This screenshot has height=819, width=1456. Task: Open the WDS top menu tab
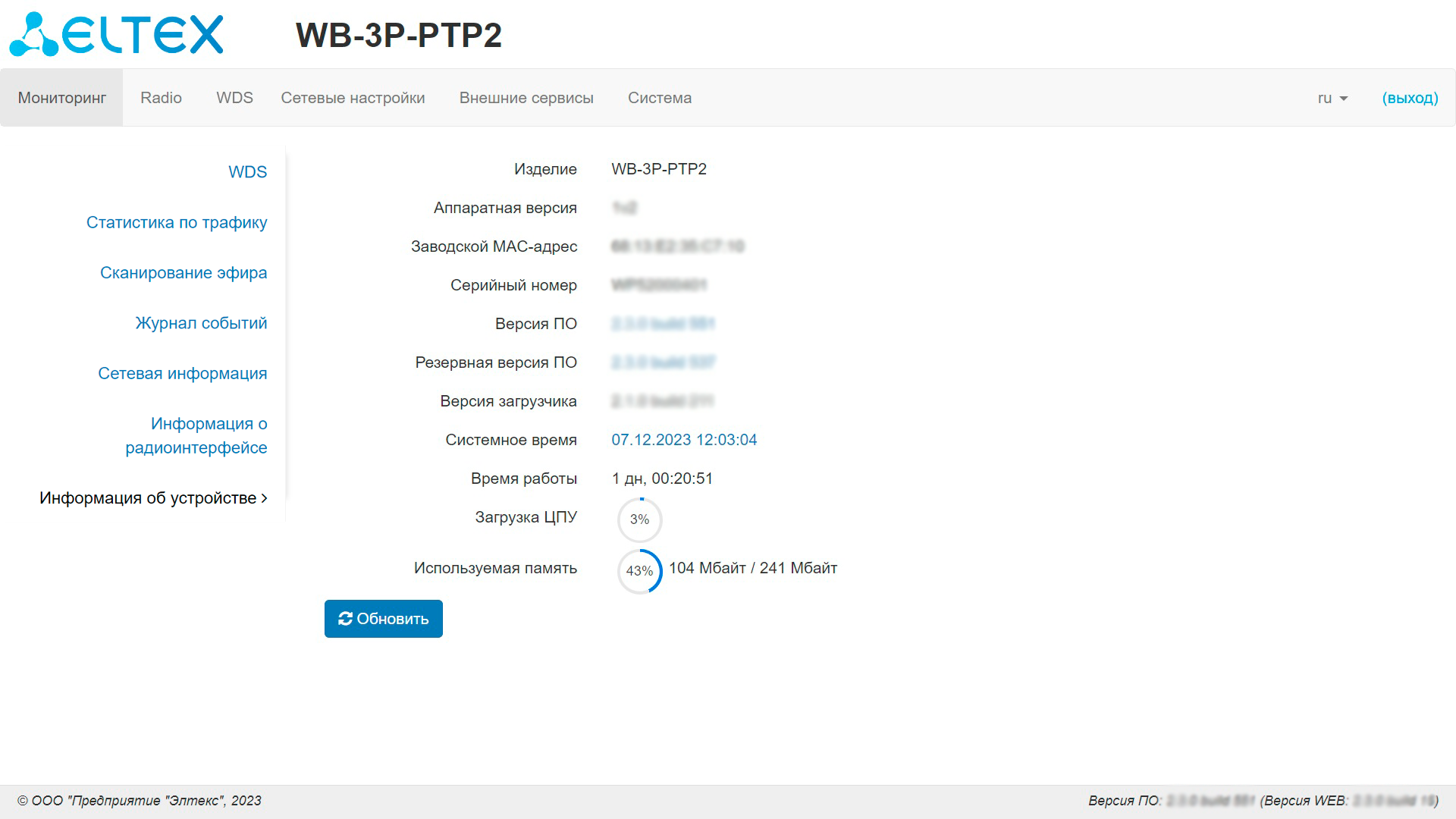(234, 98)
